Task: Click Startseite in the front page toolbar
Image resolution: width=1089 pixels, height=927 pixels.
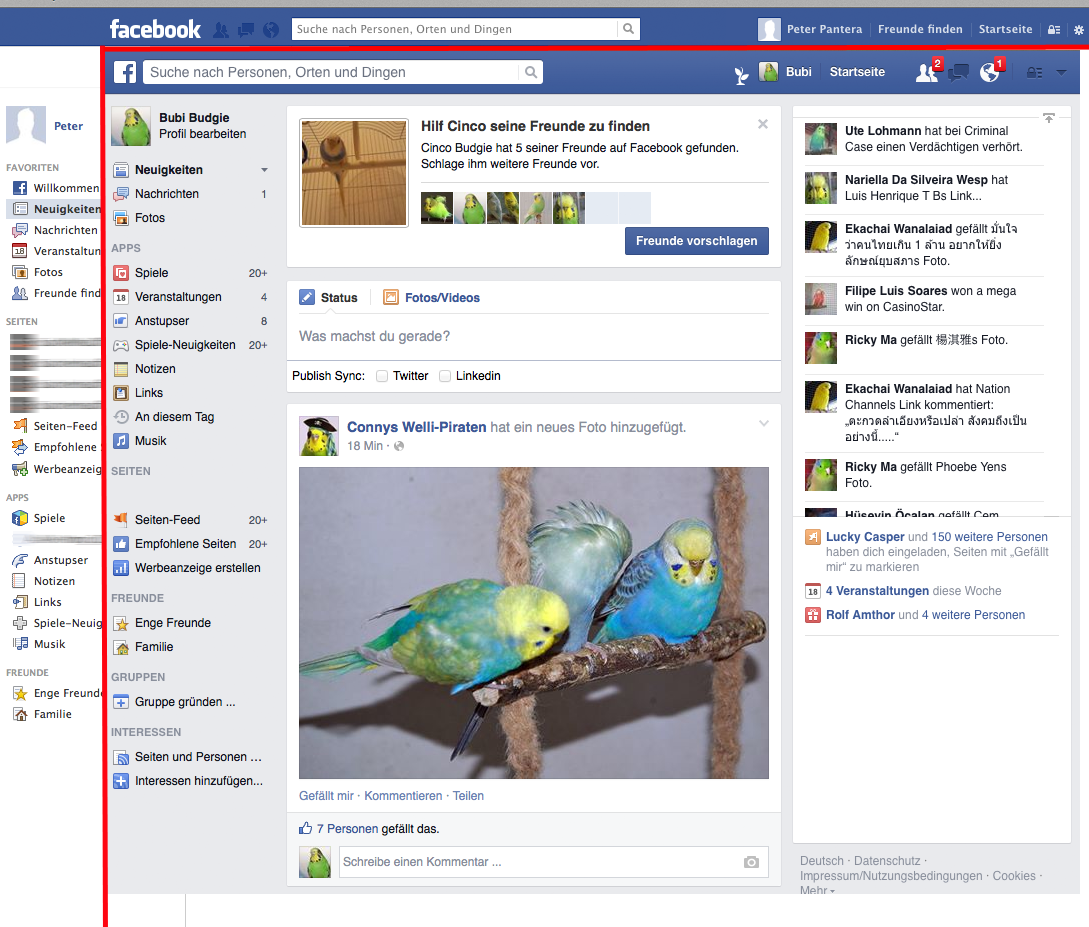Action: click(x=857, y=72)
